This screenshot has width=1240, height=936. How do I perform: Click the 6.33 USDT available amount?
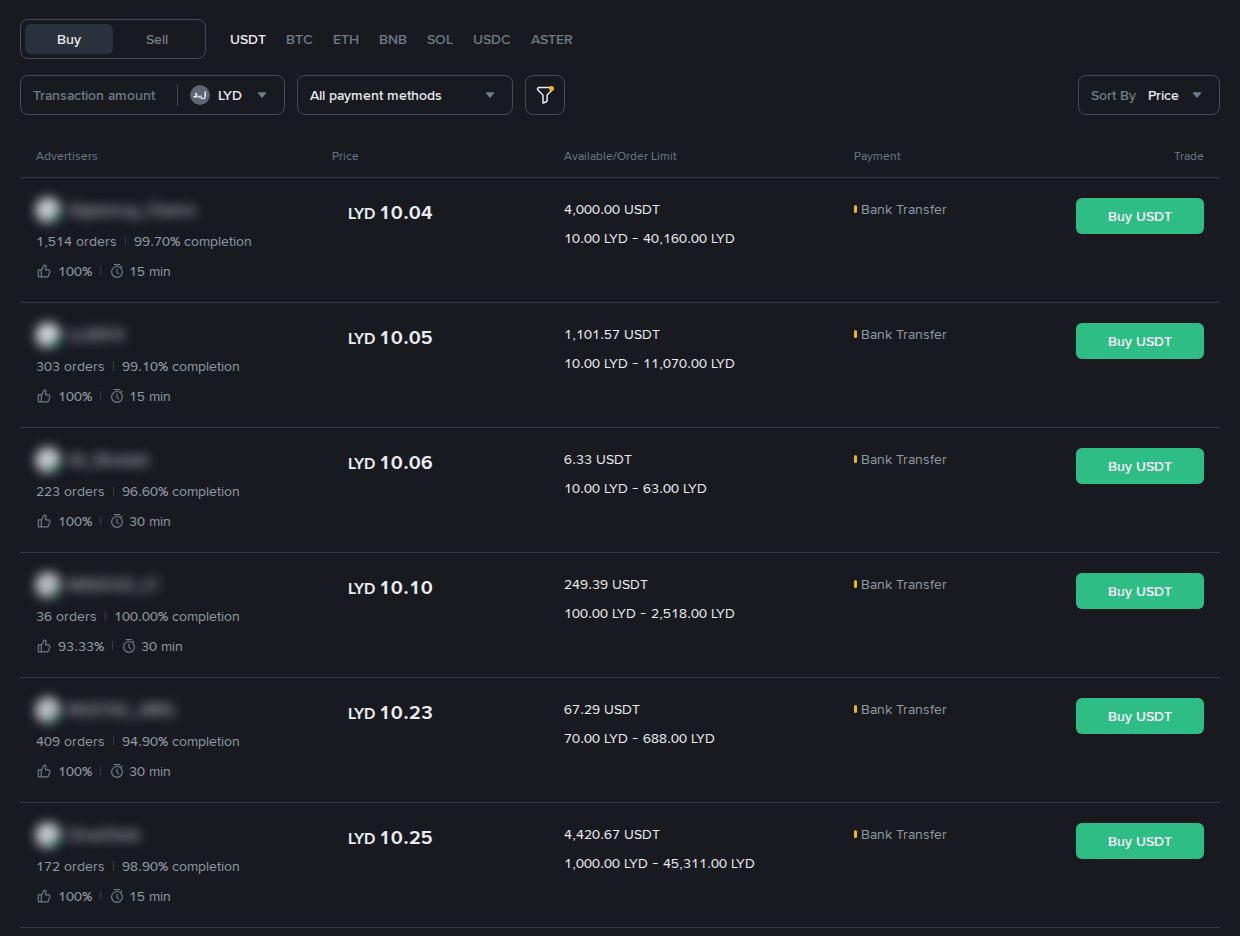pyautogui.click(x=598, y=459)
